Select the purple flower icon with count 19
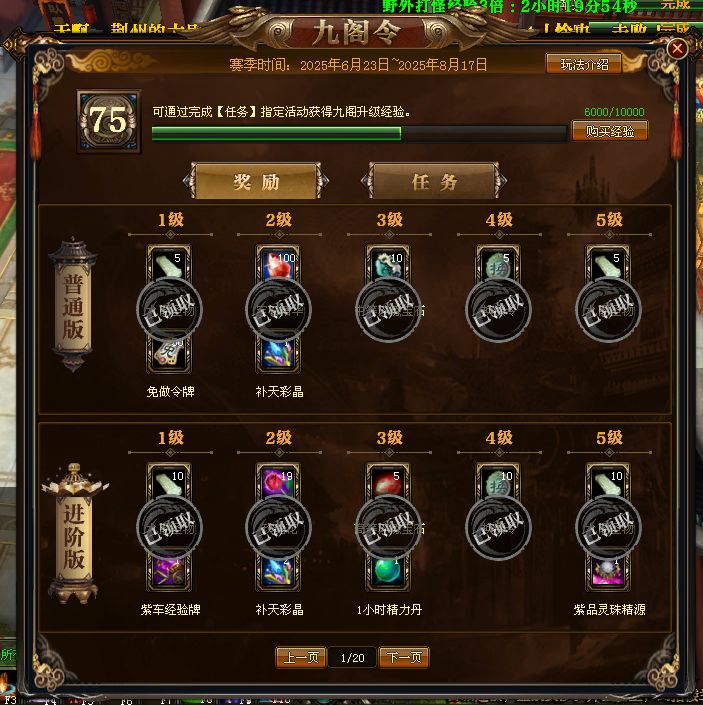This screenshot has height=705, width=703. [x=278, y=482]
